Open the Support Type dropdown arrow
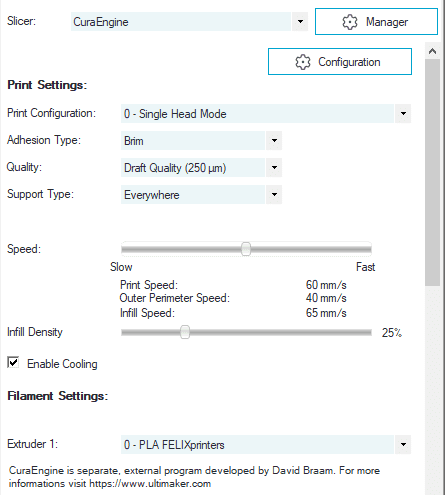The width and height of the screenshot is (445, 495). click(x=274, y=195)
